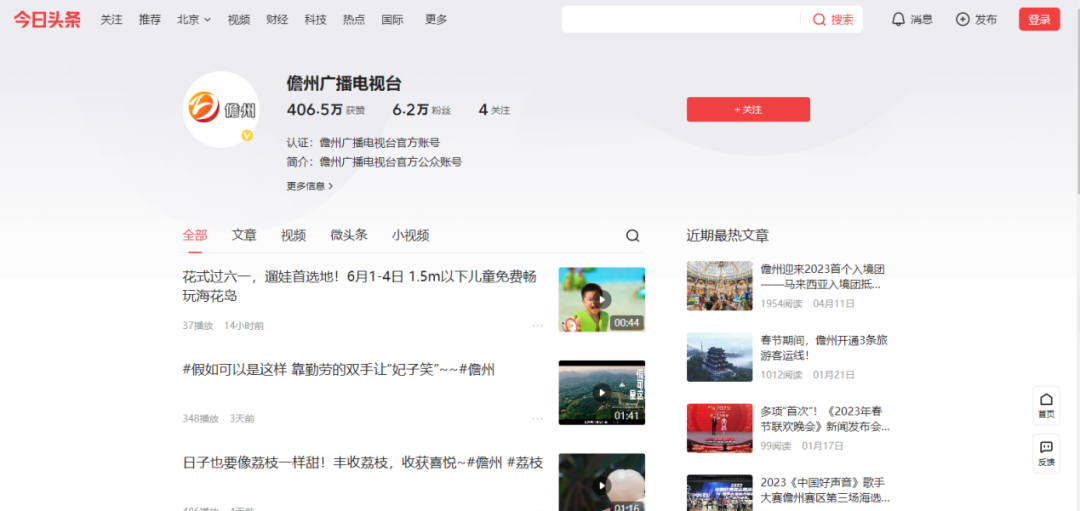Open hot article 春节期间 儋州开通3条旅游客运线
Image resolution: width=1080 pixels, height=511 pixels.
pos(824,348)
